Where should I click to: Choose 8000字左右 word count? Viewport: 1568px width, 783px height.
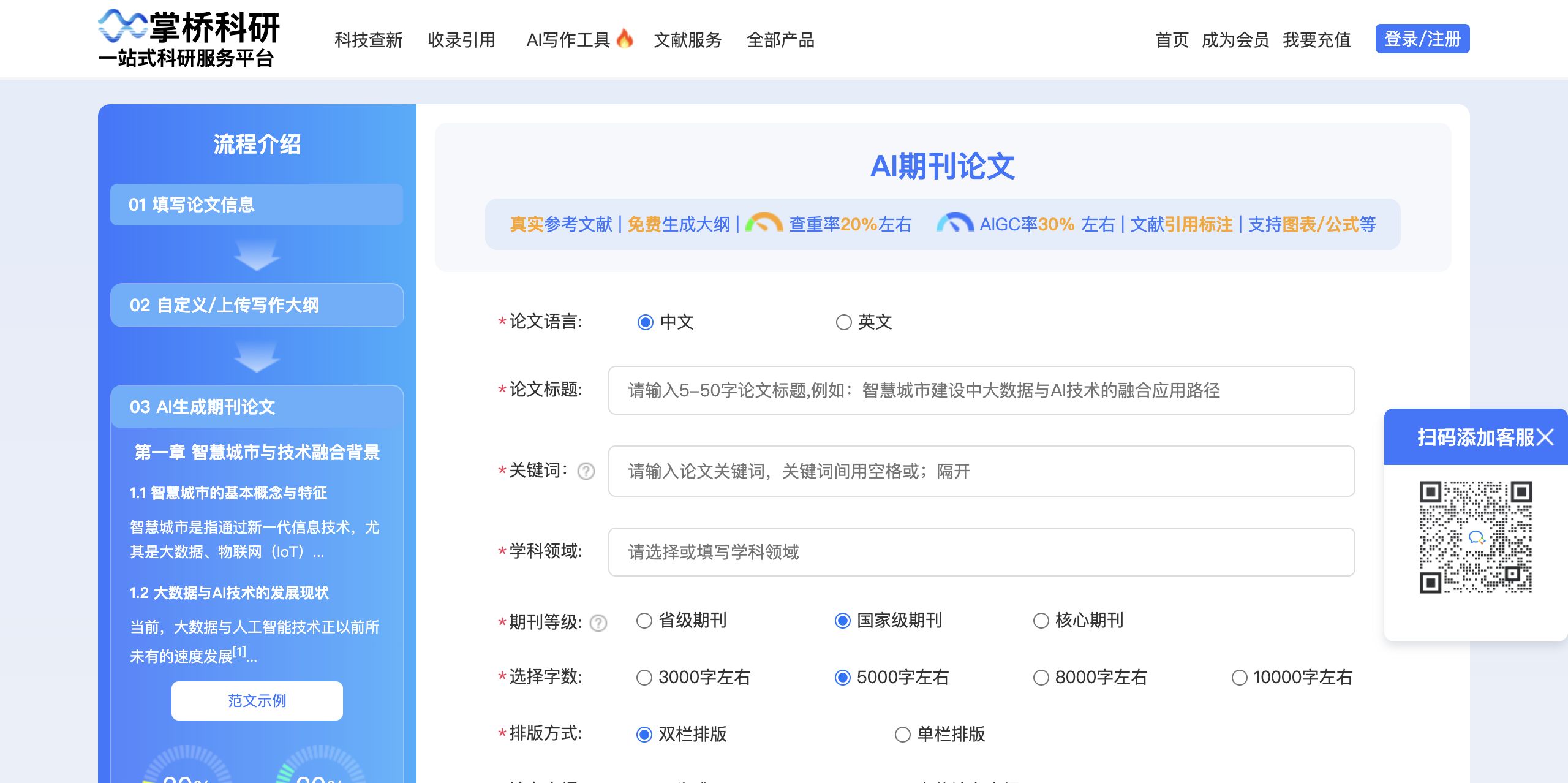click(x=1041, y=678)
